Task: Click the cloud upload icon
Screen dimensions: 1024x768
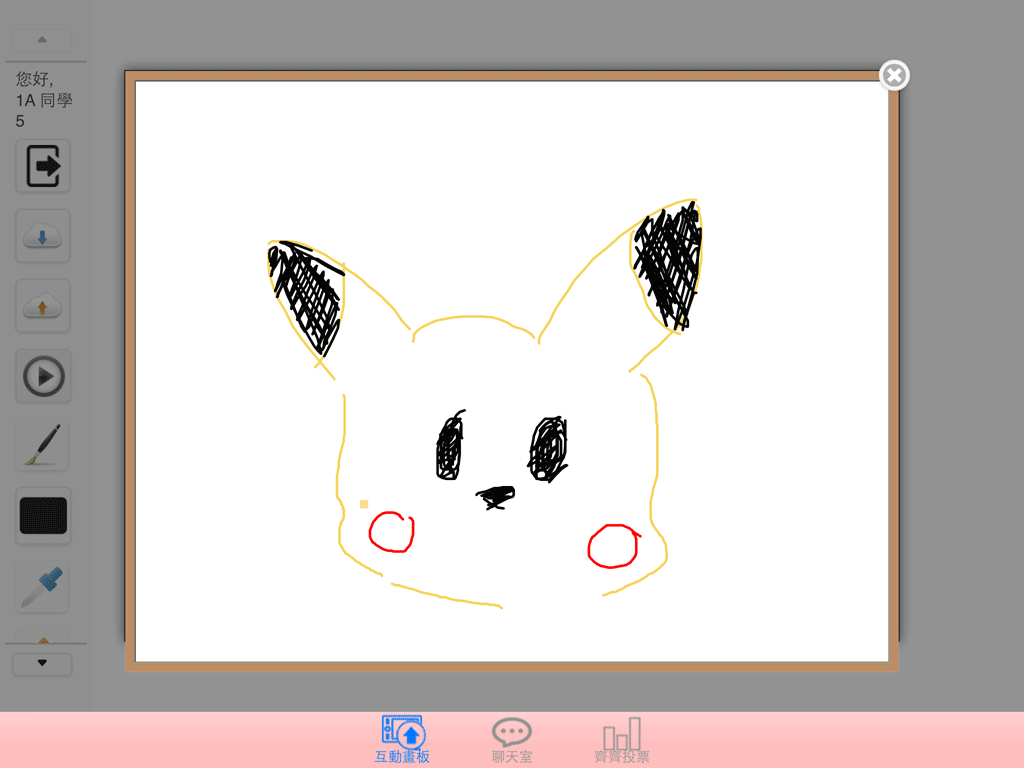Action: pyautogui.click(x=43, y=306)
